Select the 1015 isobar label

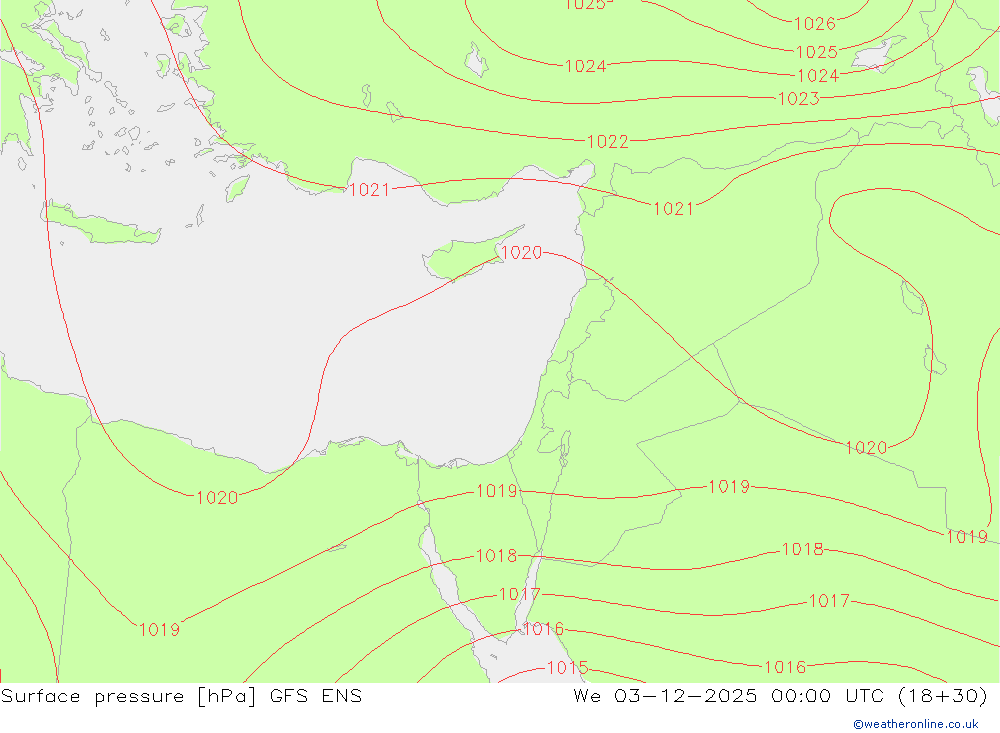568,668
